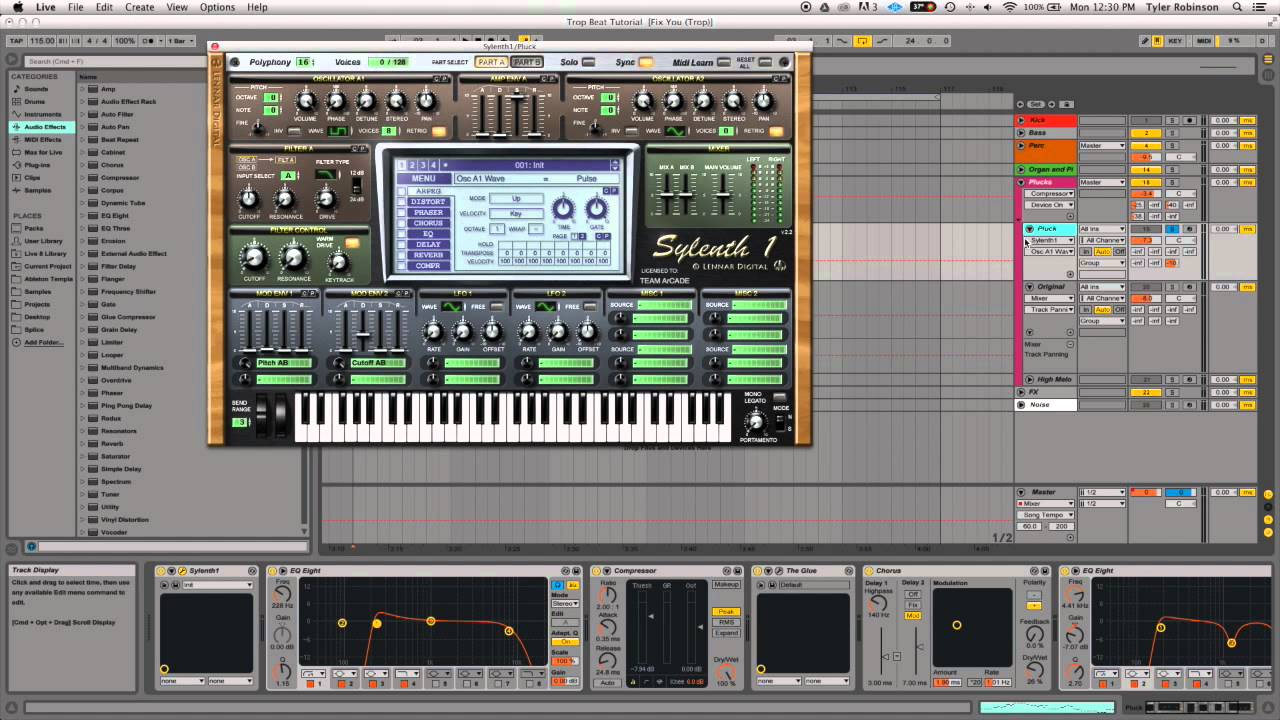Enable the Phaser effect checkbox
This screenshot has height=720, width=1280.
pyautogui.click(x=402, y=212)
